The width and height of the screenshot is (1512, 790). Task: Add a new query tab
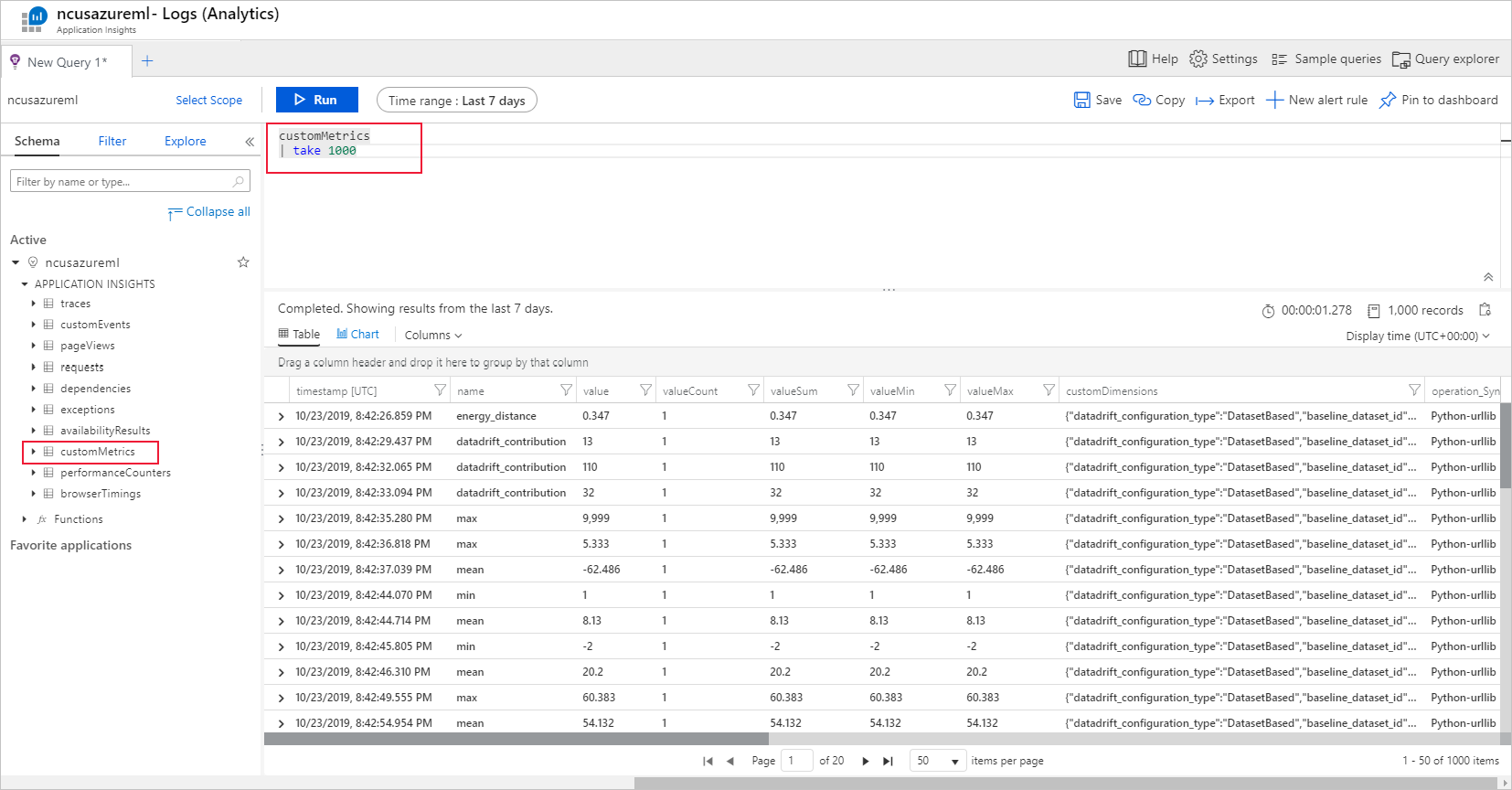pos(147,61)
